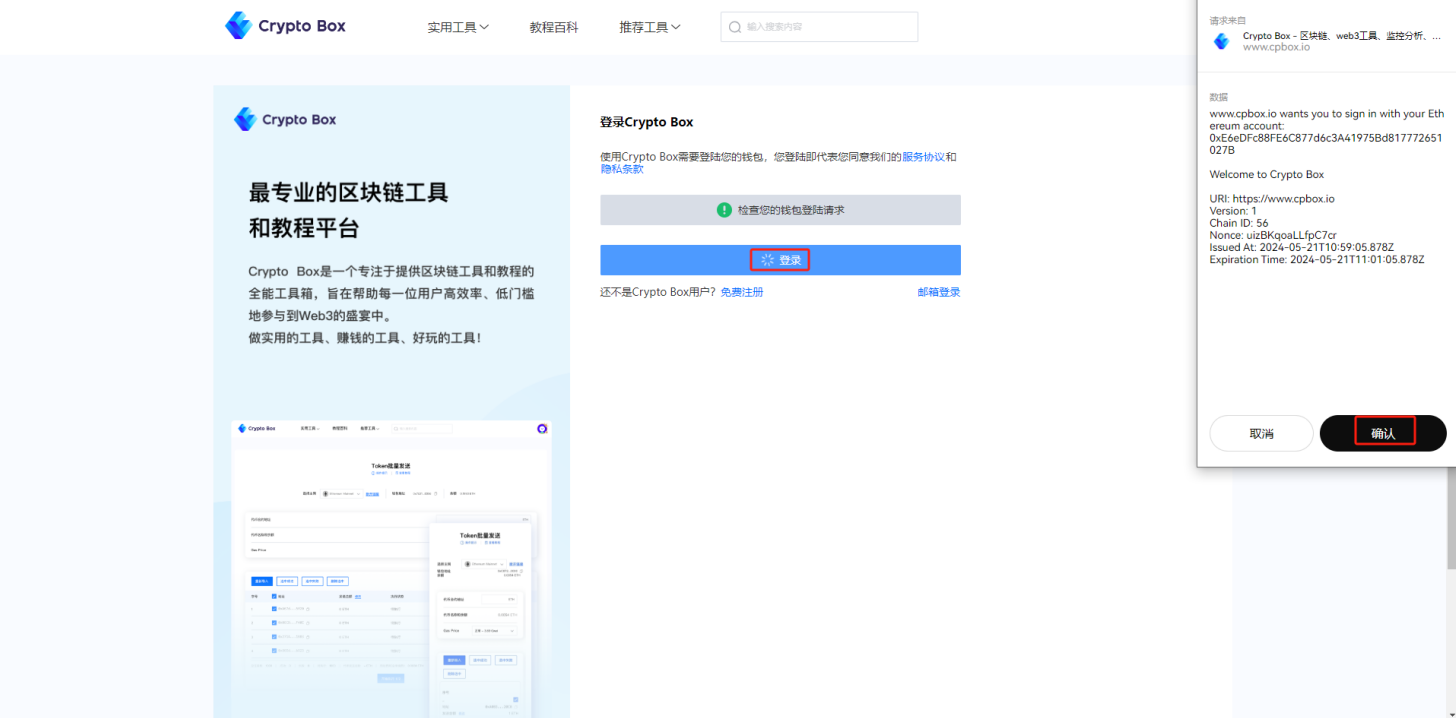The height and width of the screenshot is (718, 1456).
Task: Click the 检查您的钱包登陆请求 notice bar
Action: [780, 210]
